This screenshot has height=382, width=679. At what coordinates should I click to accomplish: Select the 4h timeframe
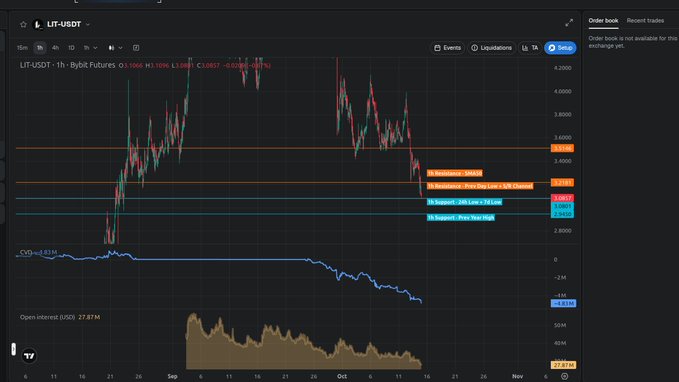click(55, 48)
